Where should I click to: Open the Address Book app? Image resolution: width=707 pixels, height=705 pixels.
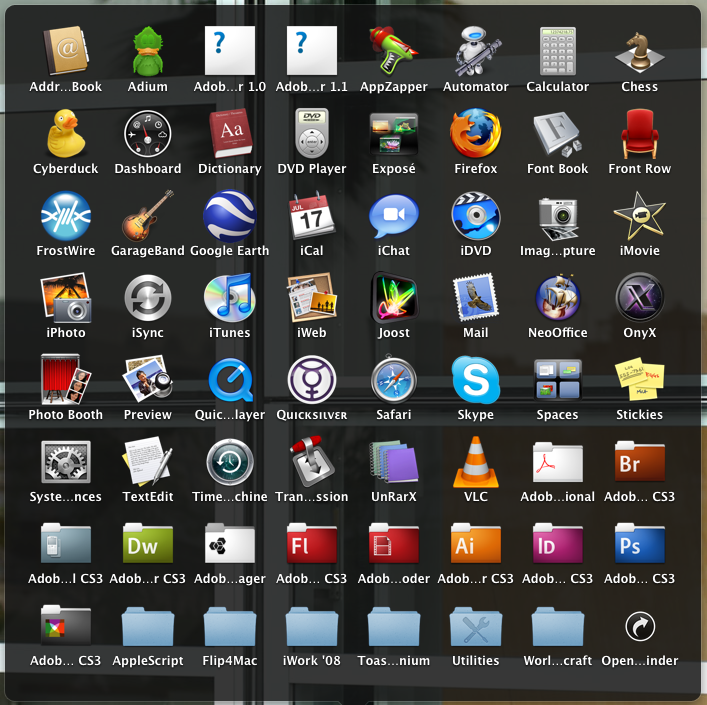(x=66, y=50)
